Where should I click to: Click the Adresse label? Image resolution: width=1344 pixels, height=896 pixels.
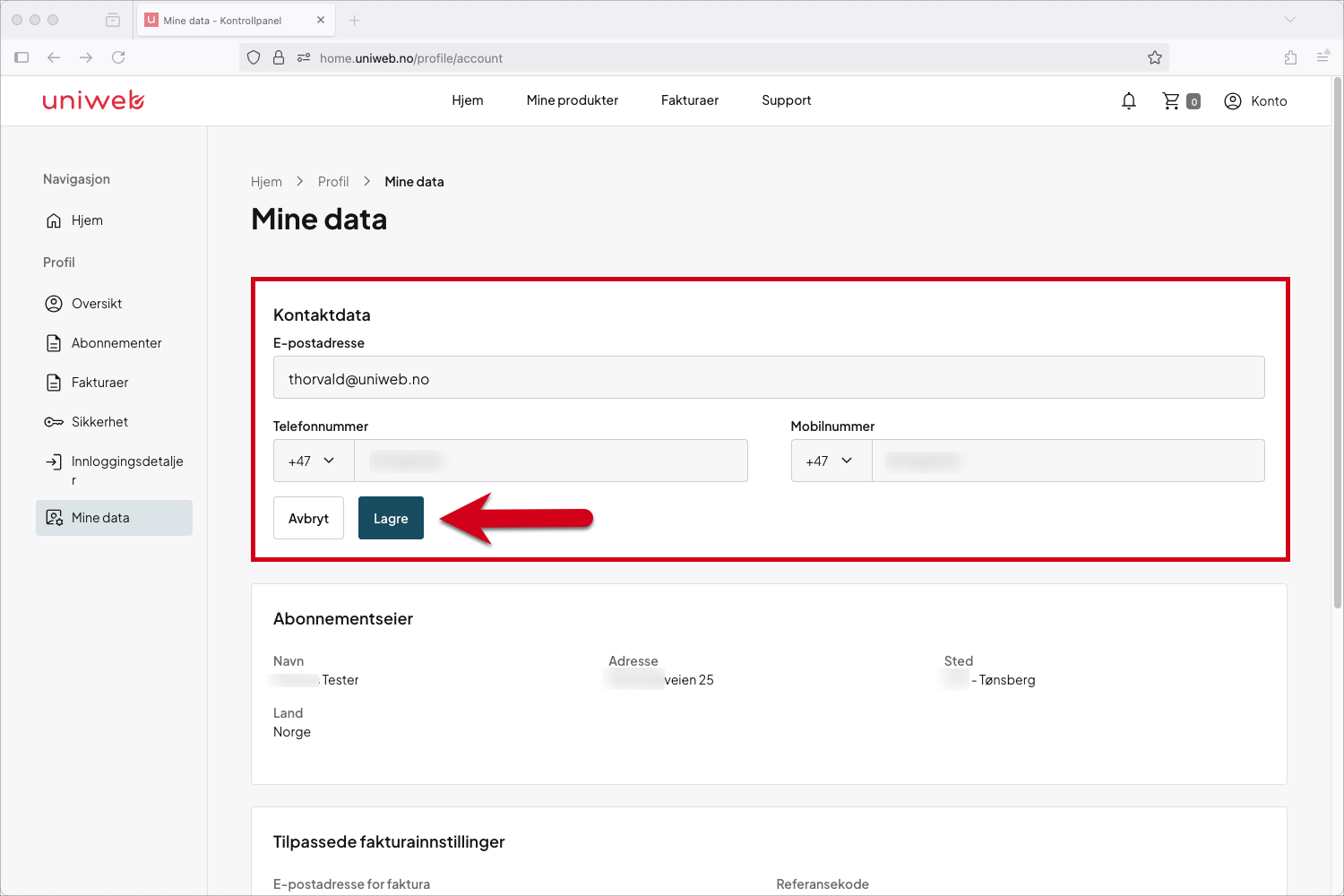[633, 661]
